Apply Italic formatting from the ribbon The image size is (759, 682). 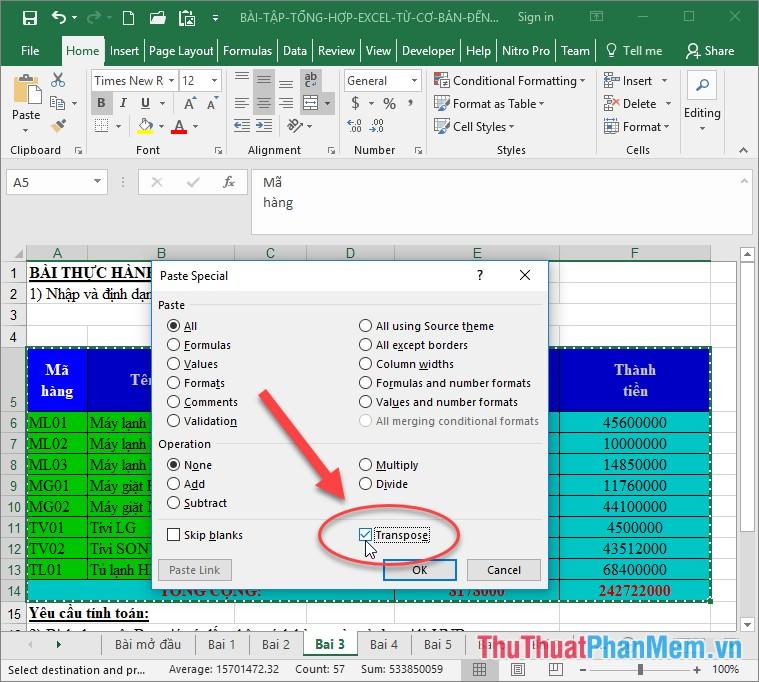pos(122,103)
